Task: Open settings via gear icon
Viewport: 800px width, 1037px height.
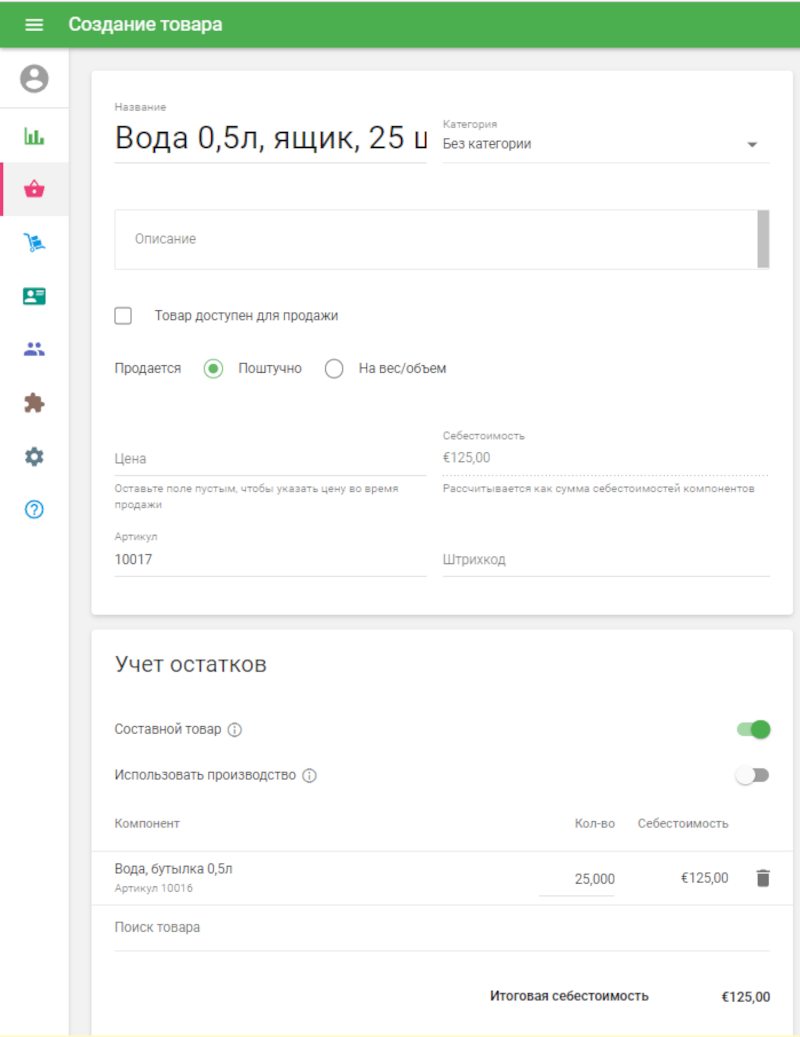Action: click(33, 456)
